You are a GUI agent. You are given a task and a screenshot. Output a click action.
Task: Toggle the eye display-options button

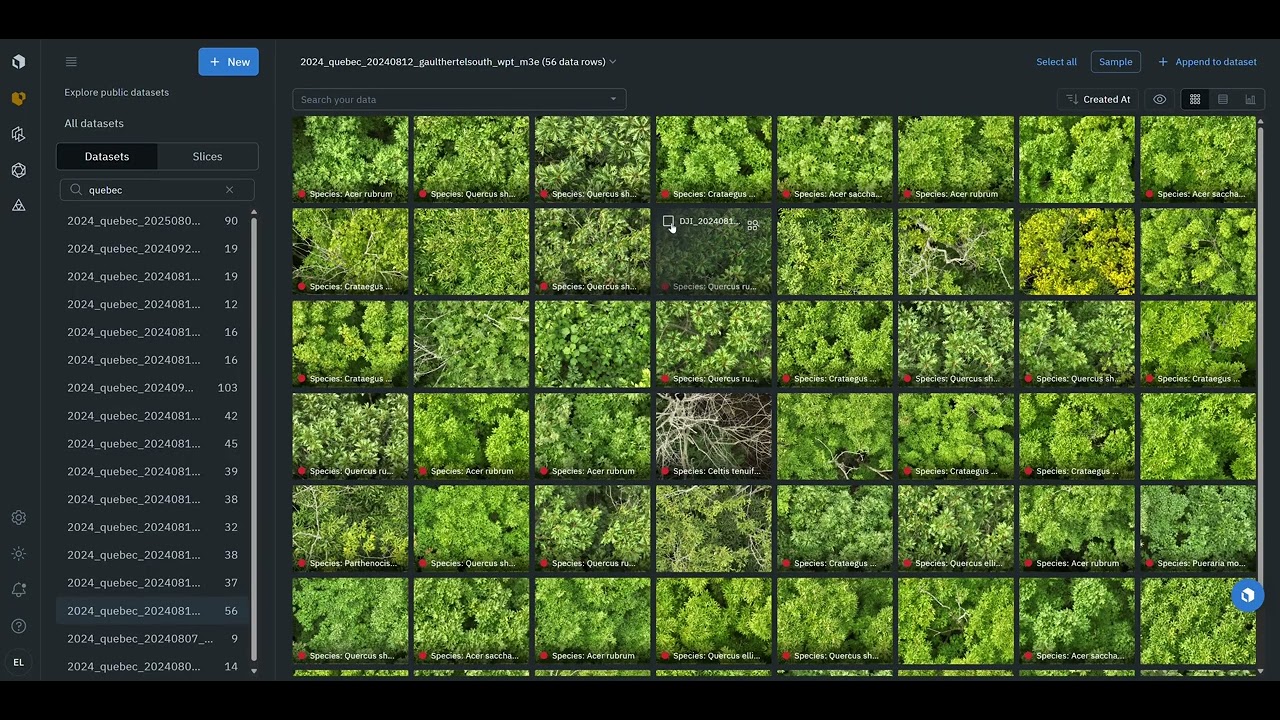(1159, 99)
